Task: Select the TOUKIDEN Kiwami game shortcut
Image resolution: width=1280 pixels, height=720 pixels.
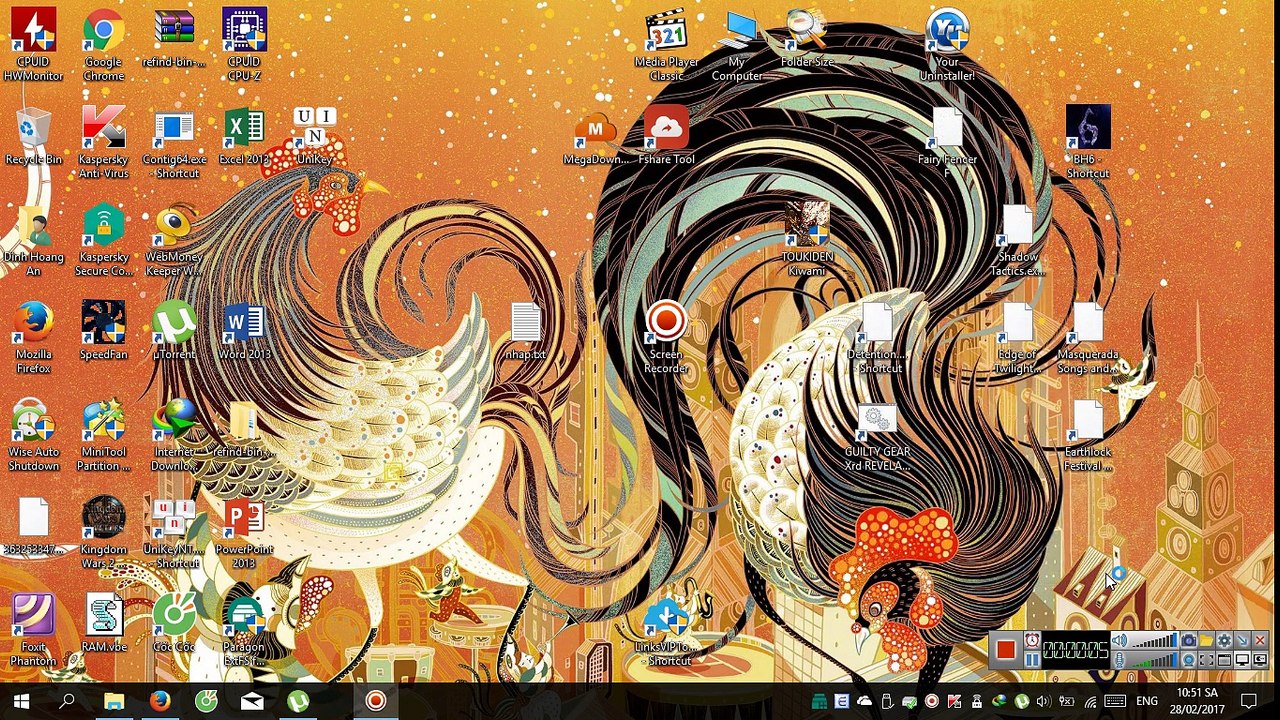Action: (807, 241)
